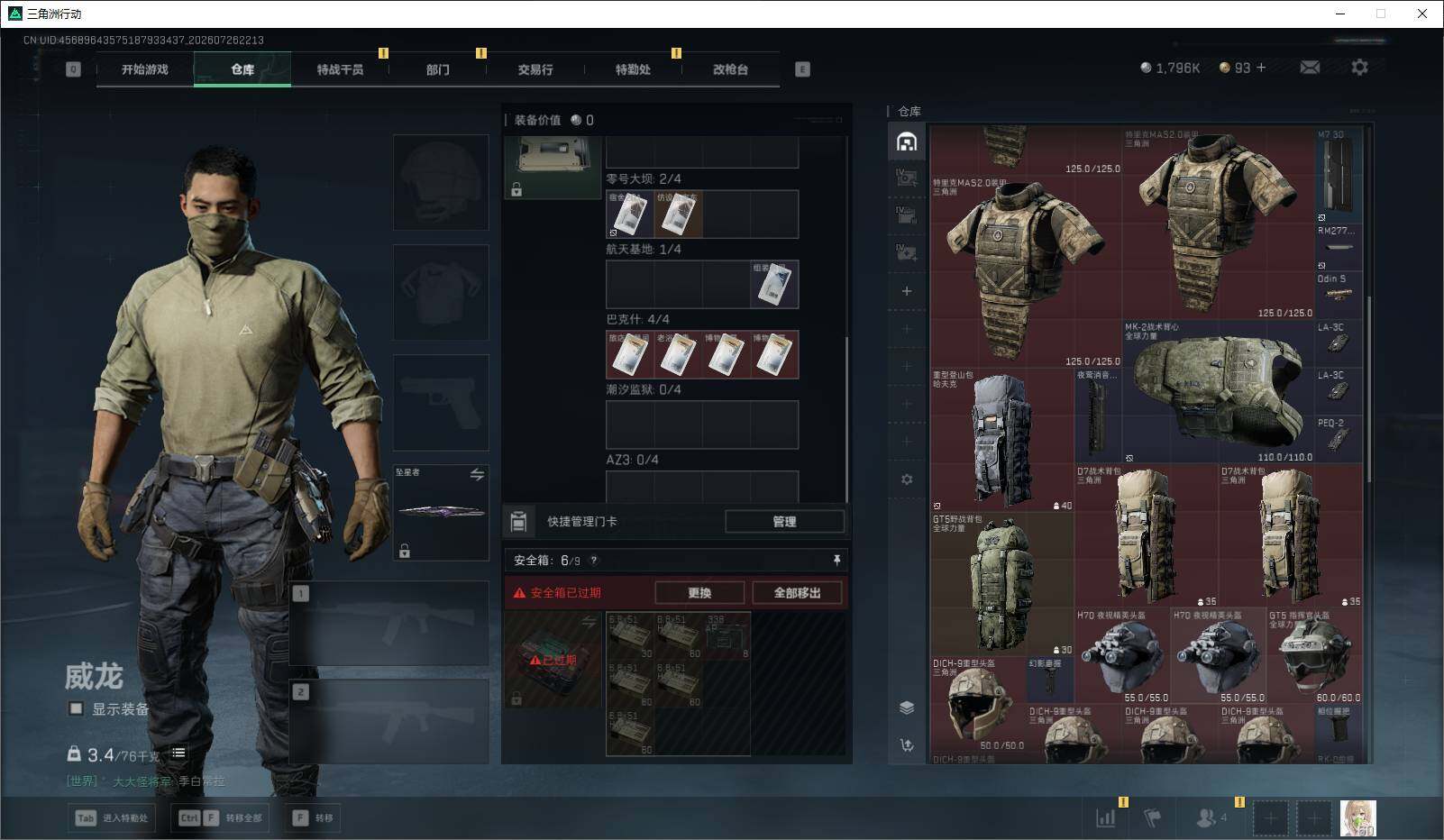
Task: Open the mail envelope icon
Action: 1310,68
